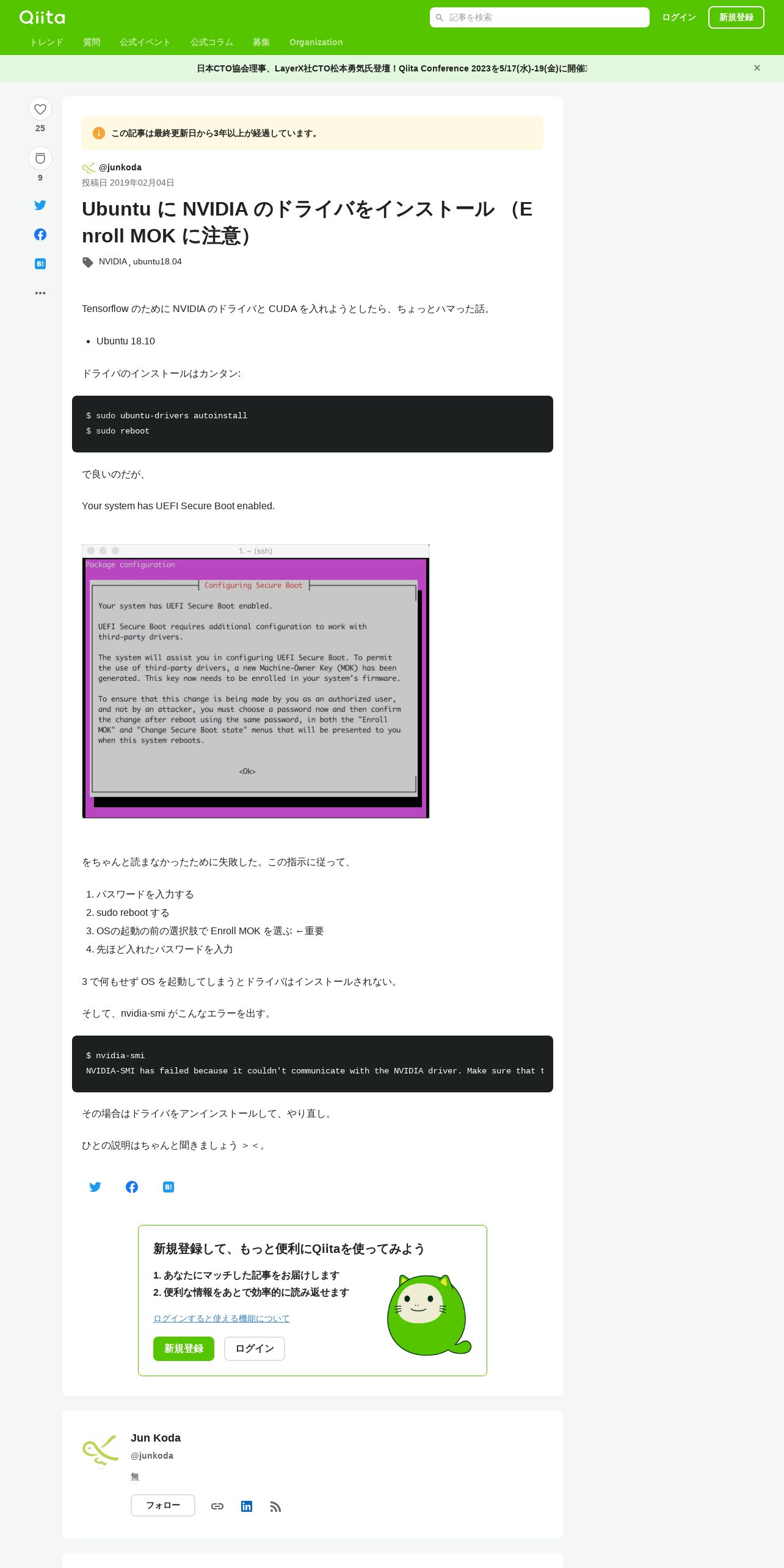Open the ubuntu18.04 tag

coord(158,261)
